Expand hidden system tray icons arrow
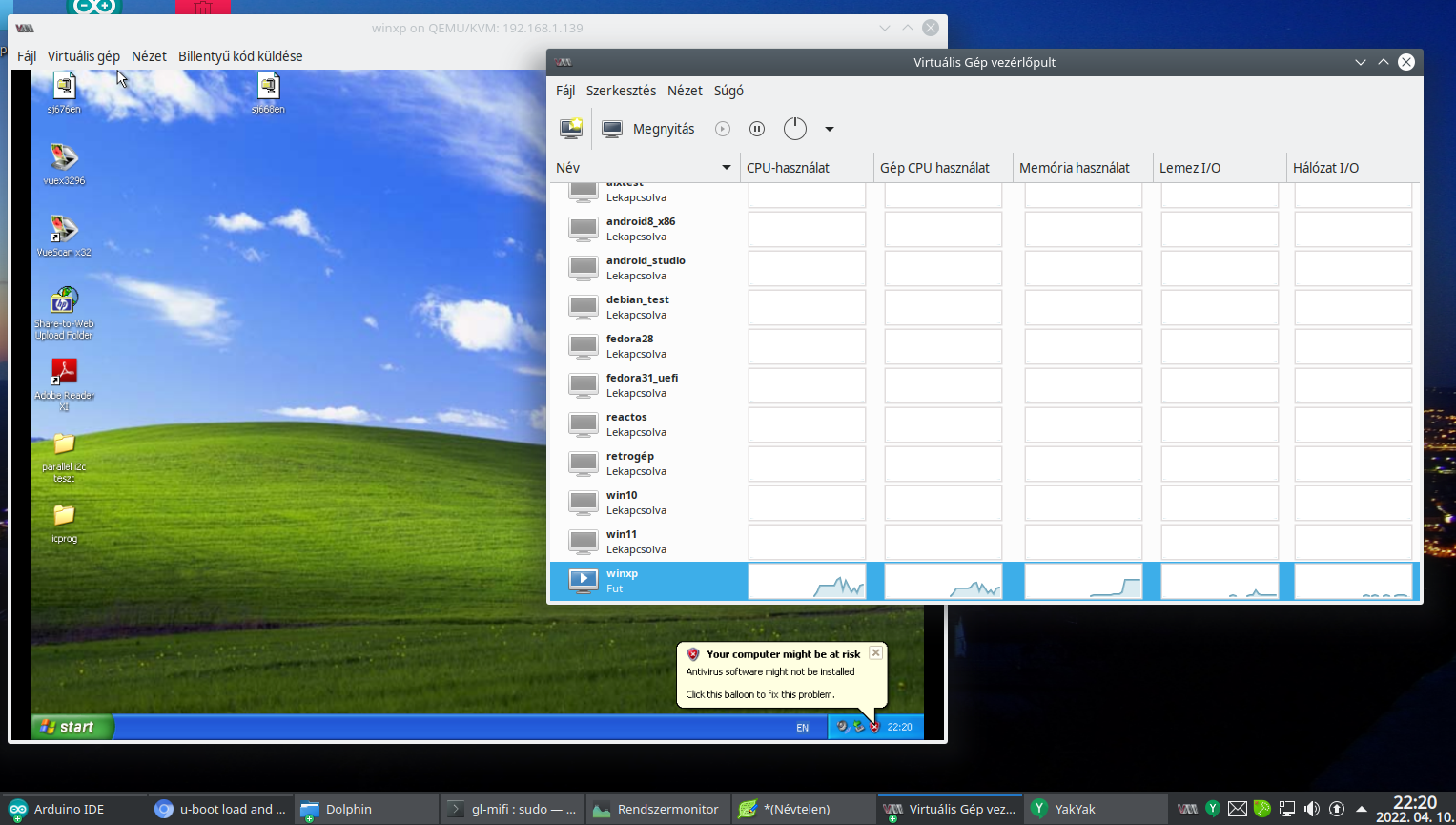 coord(1362,809)
